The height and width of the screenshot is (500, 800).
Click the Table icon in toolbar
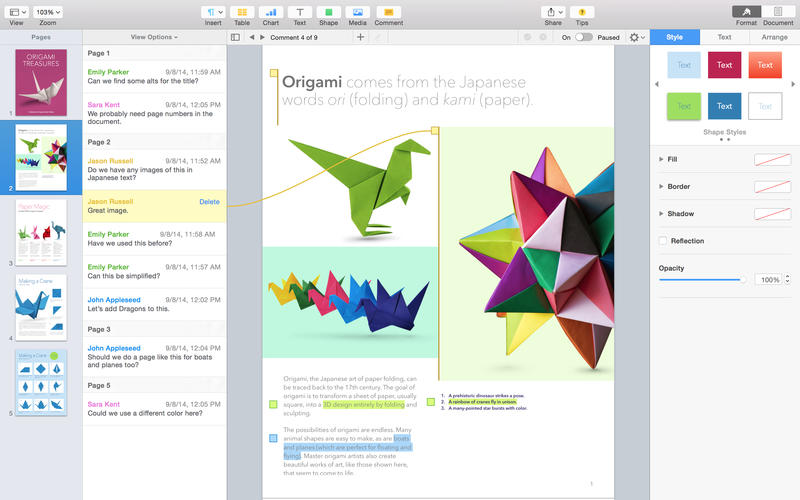click(x=241, y=12)
